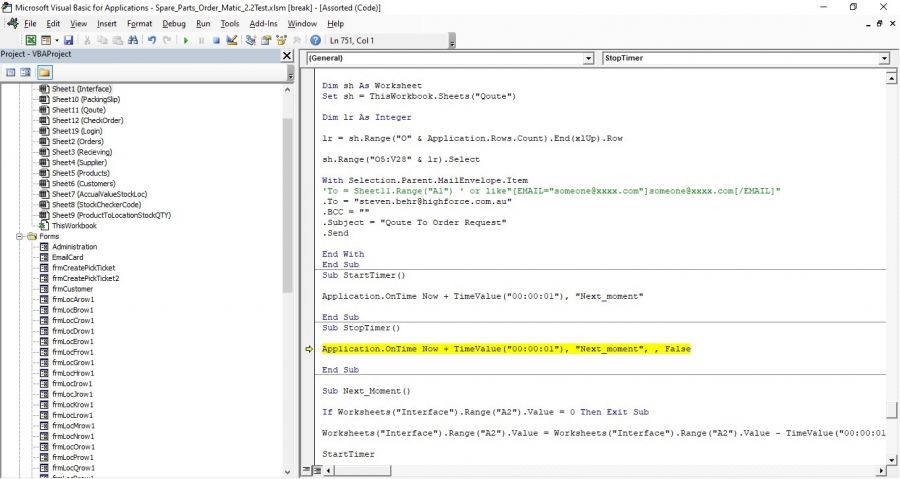900x479 pixels.
Task: Click the Insert UserForm toolbar icon
Action: (x=46, y=40)
